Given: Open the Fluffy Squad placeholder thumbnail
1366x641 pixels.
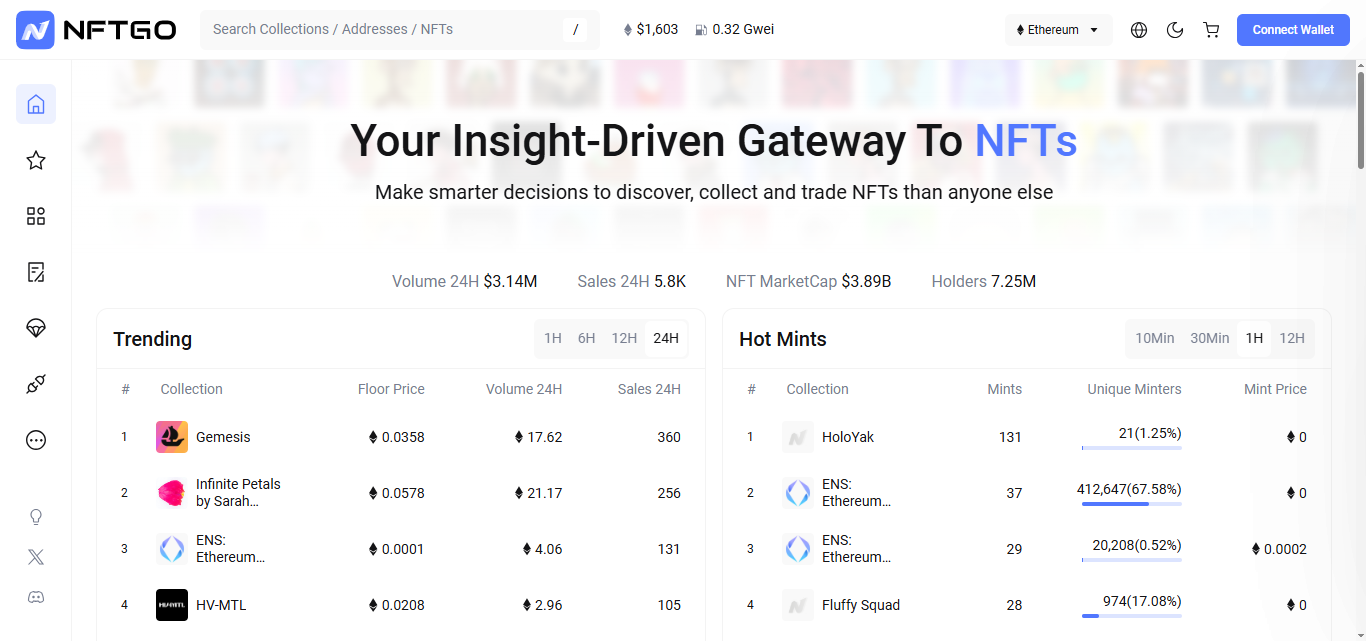Looking at the screenshot, I should pos(798,605).
